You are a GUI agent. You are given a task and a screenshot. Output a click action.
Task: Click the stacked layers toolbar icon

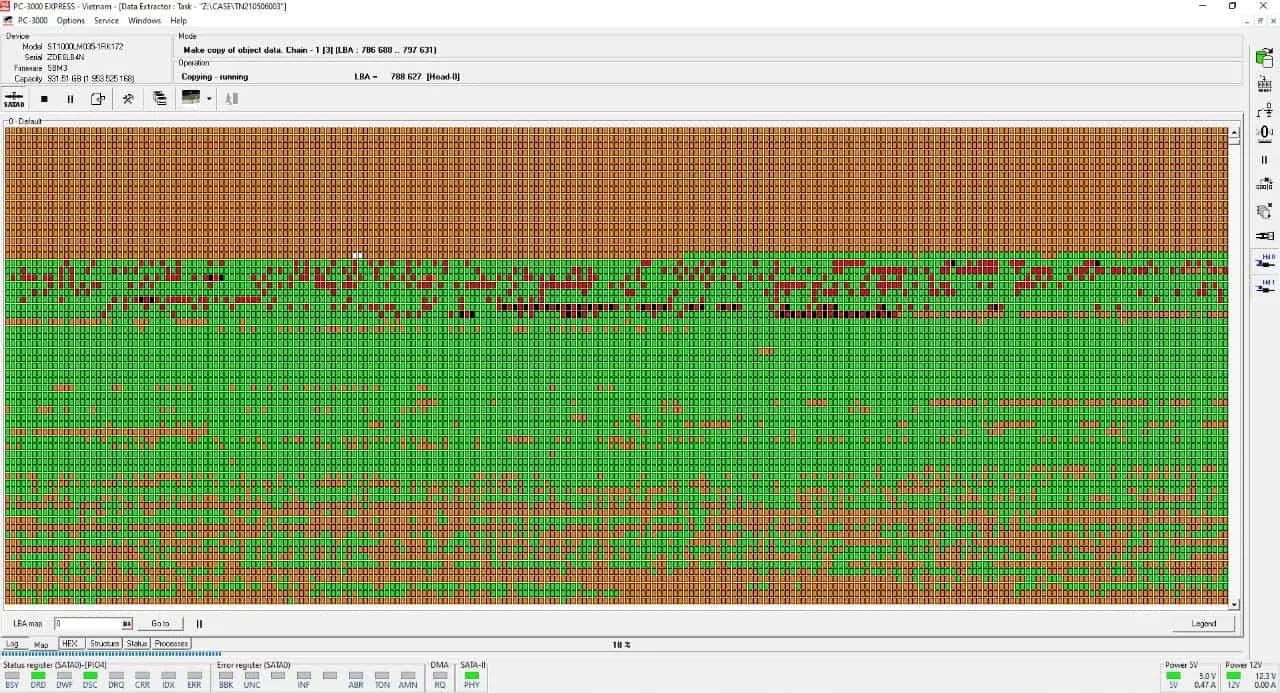point(160,99)
